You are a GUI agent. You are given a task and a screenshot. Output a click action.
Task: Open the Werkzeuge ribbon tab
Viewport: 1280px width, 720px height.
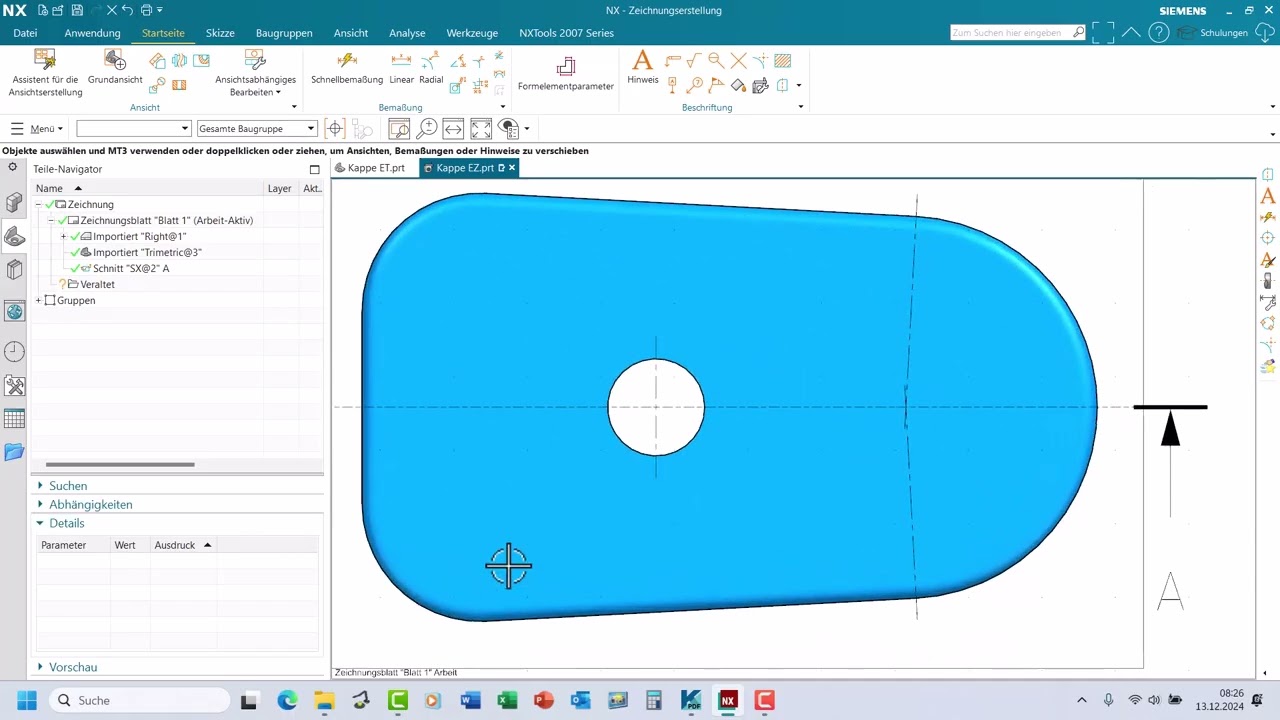[472, 33]
